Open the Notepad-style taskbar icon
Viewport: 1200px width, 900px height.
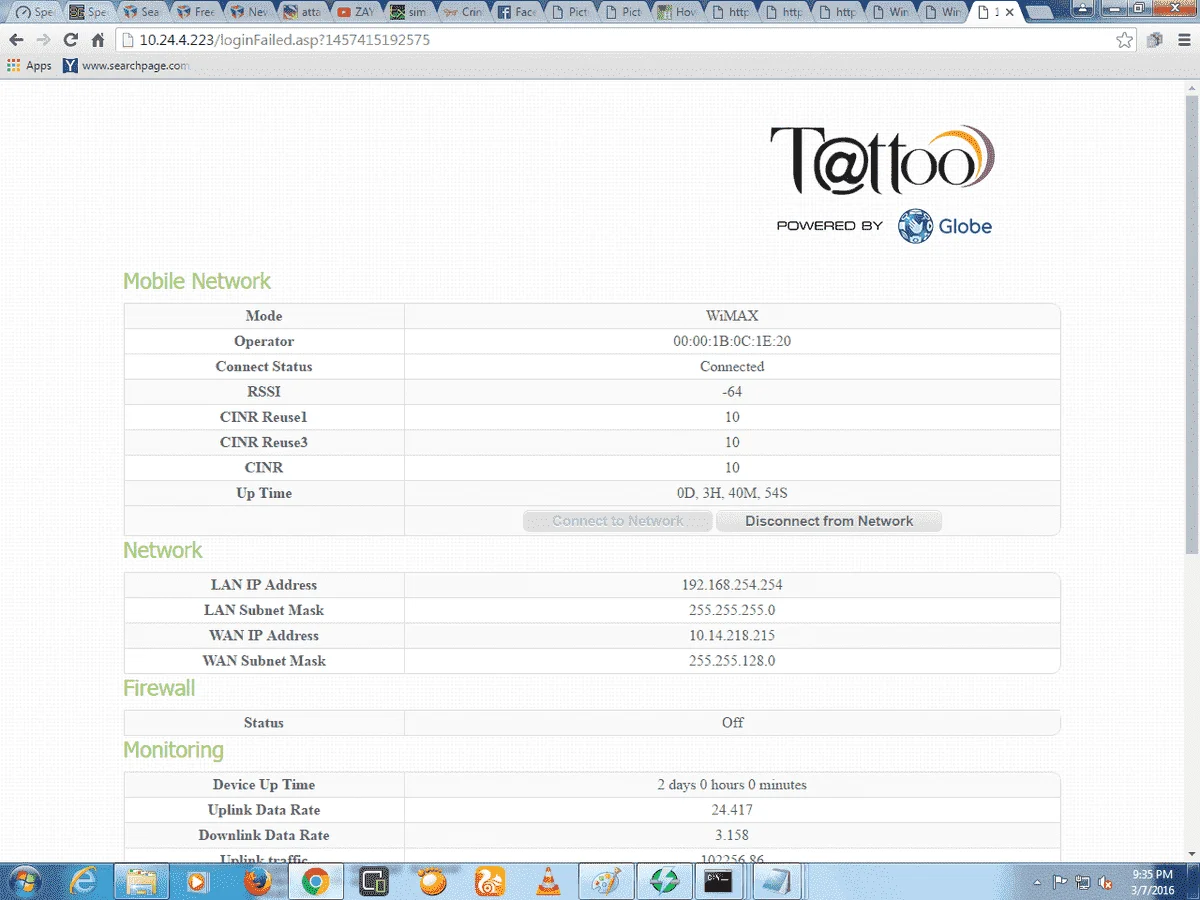pyautogui.click(x=776, y=881)
